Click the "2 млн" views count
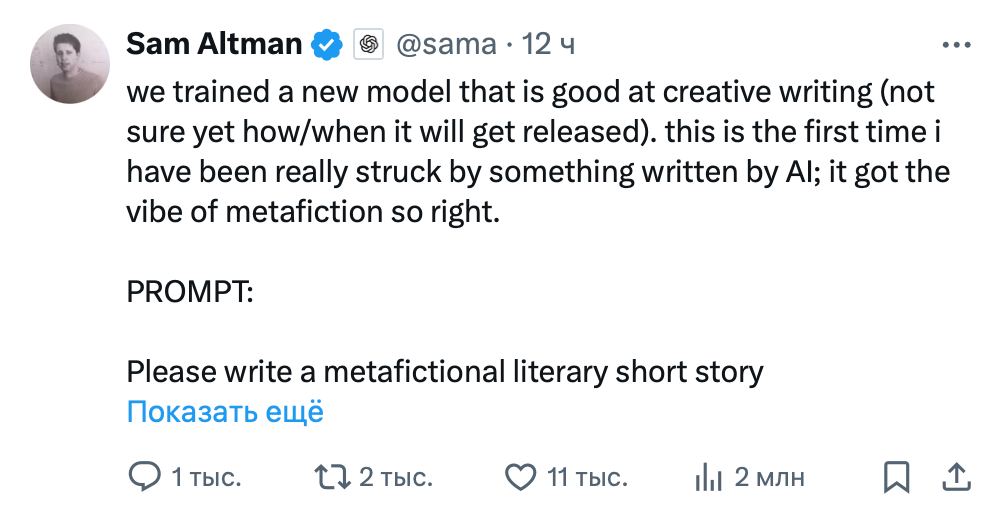The height and width of the screenshot is (516, 1008). tap(770, 478)
